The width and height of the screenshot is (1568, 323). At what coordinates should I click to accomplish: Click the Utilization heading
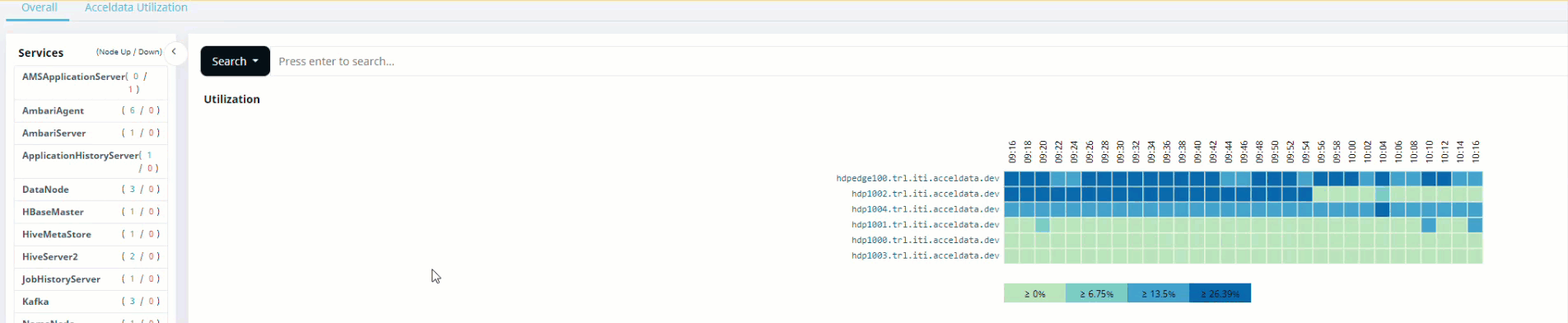231,99
